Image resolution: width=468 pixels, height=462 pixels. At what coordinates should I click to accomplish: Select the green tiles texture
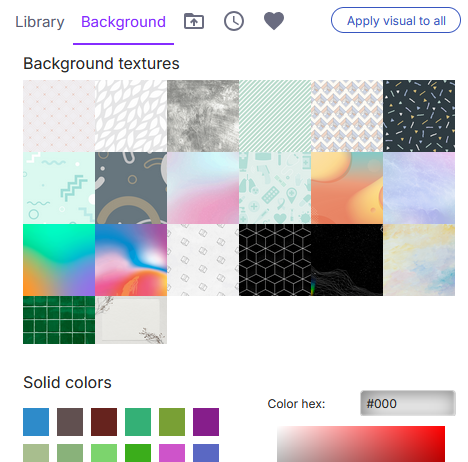[59, 320]
